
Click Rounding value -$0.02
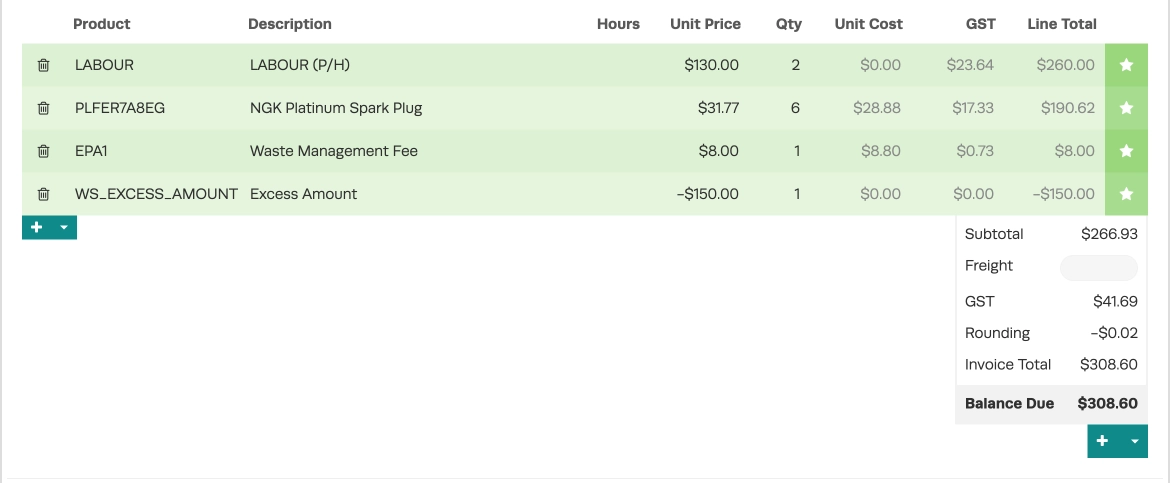click(1114, 333)
